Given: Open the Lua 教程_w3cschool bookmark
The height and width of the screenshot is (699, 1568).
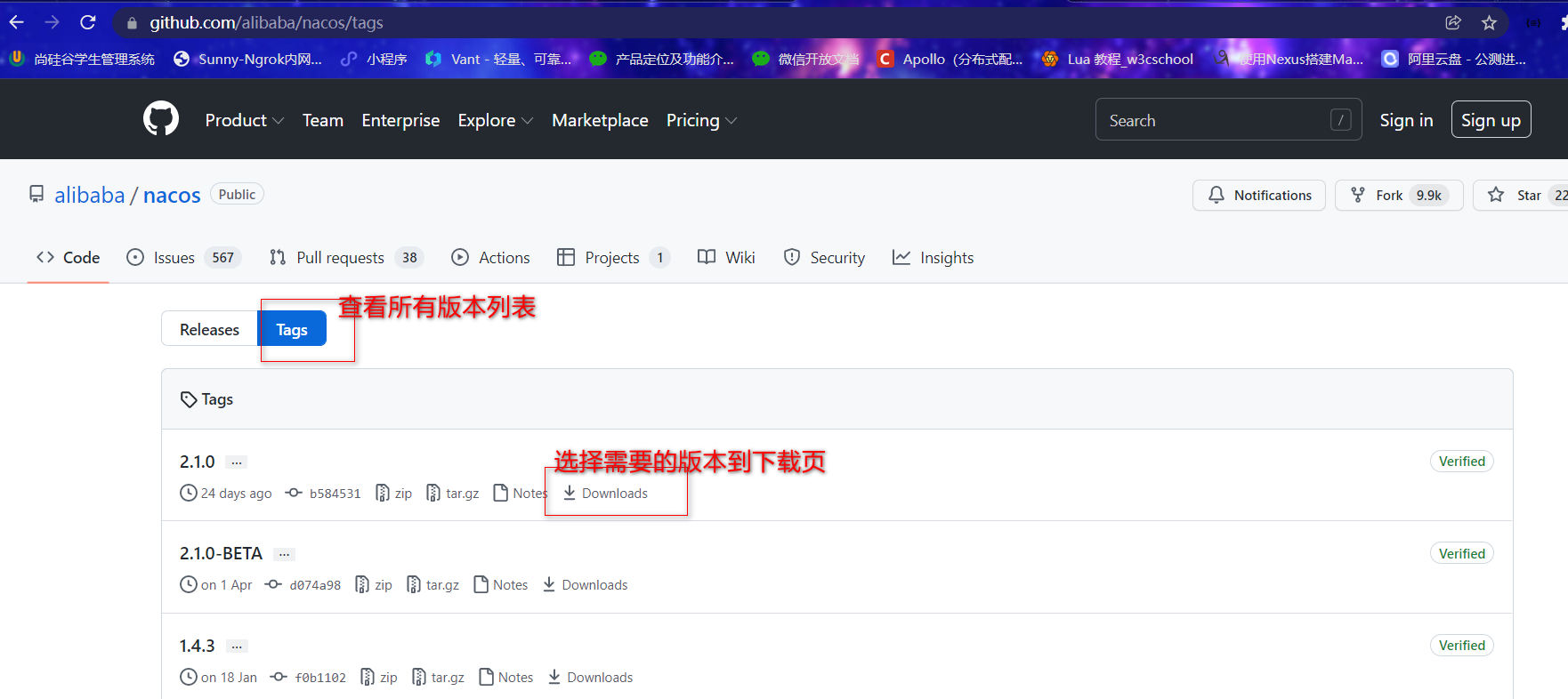Looking at the screenshot, I should [1118, 59].
